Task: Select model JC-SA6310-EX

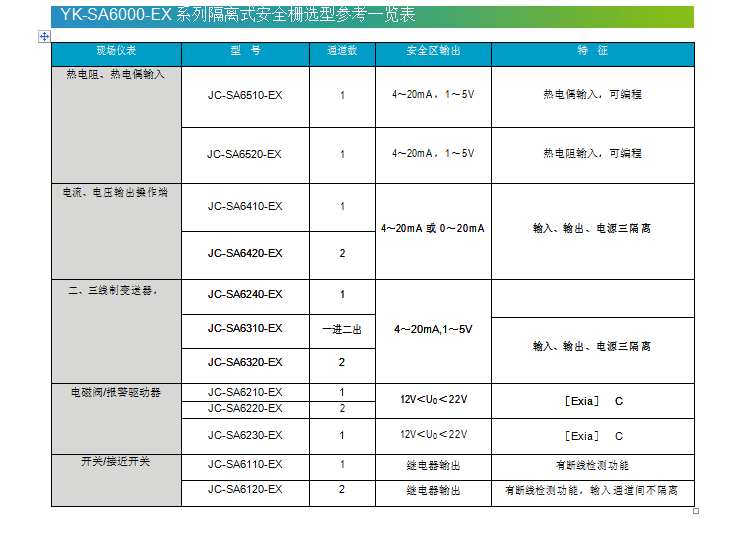Action: pyautogui.click(x=245, y=328)
